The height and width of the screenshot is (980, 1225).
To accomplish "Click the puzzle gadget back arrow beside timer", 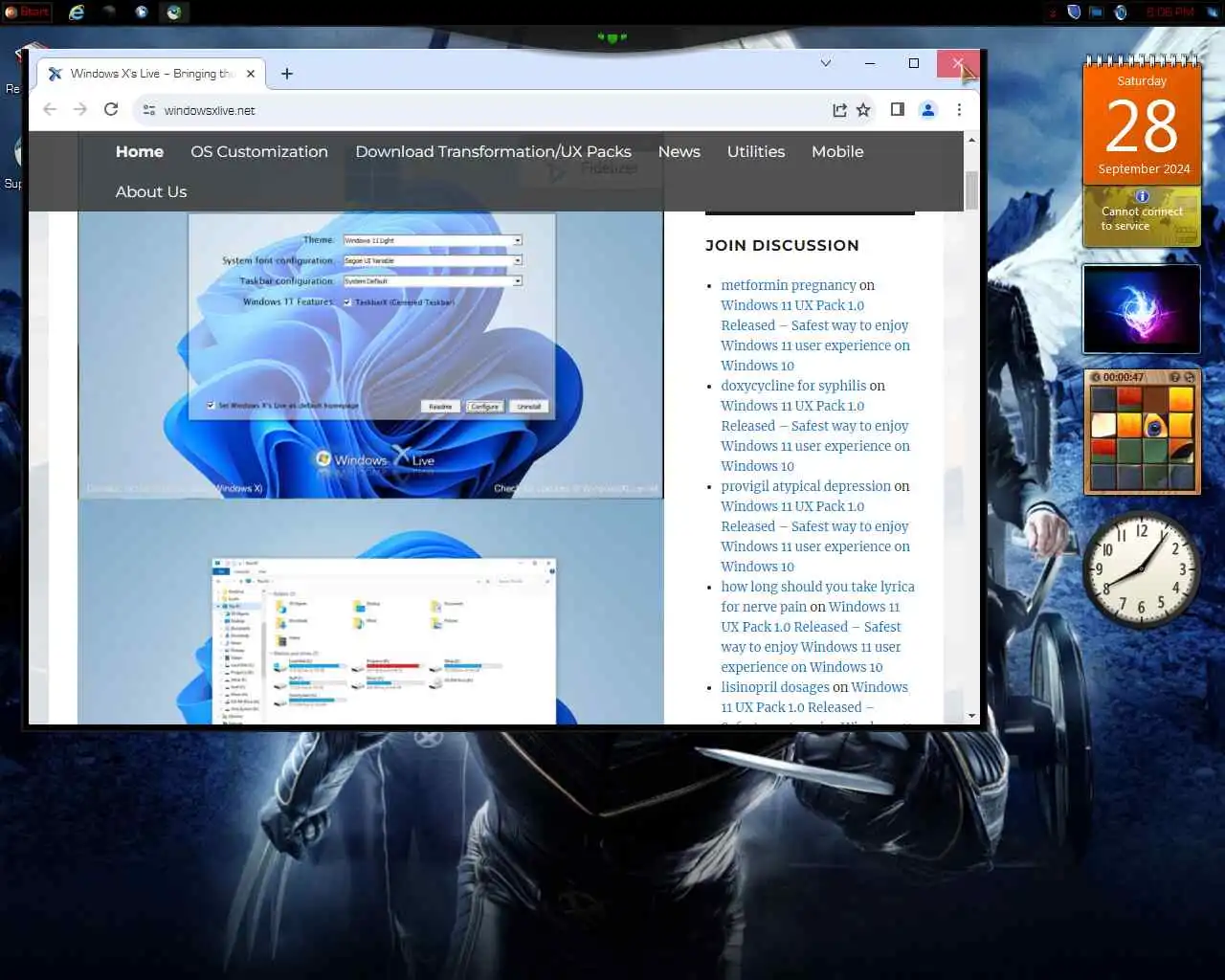I will [1096, 377].
